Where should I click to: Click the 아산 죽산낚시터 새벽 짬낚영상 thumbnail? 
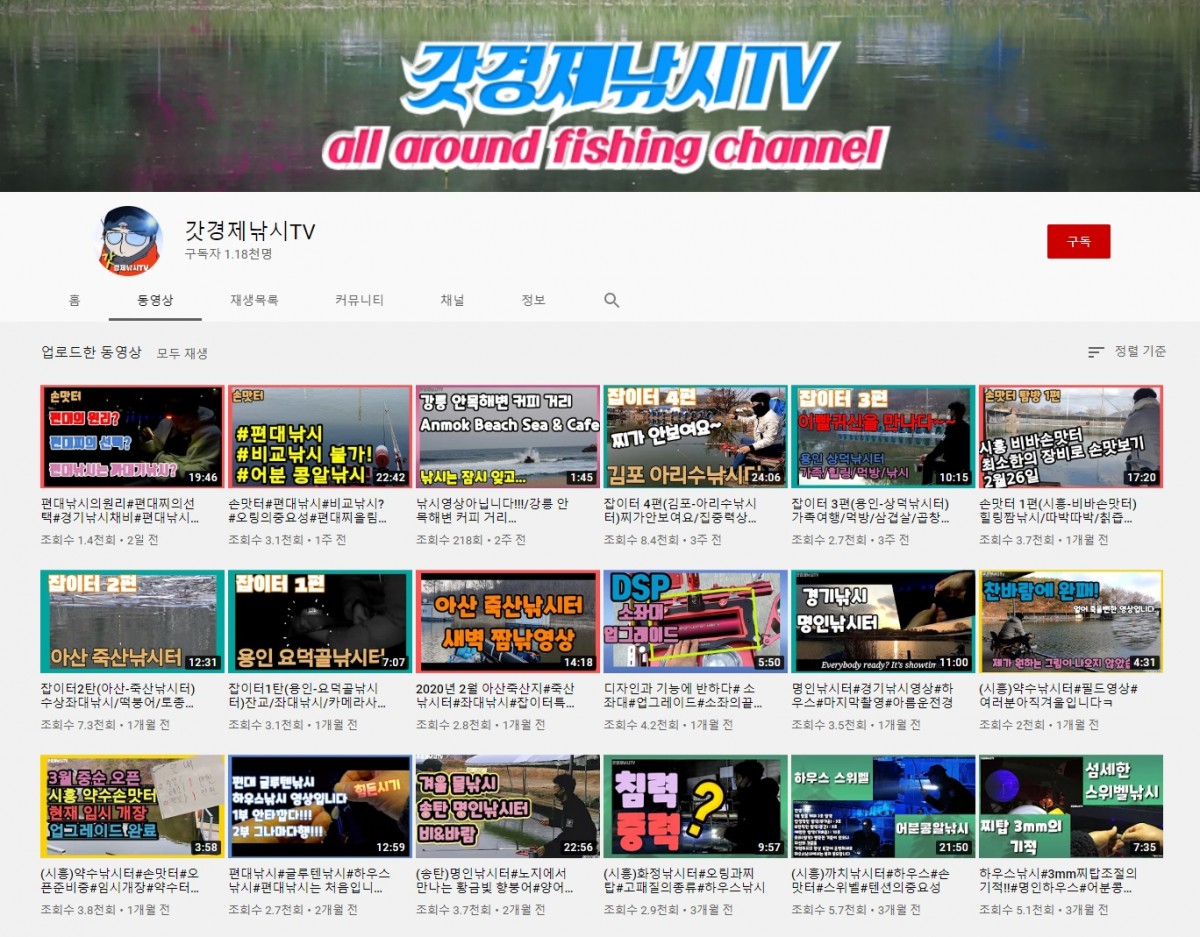pyautogui.click(x=507, y=621)
